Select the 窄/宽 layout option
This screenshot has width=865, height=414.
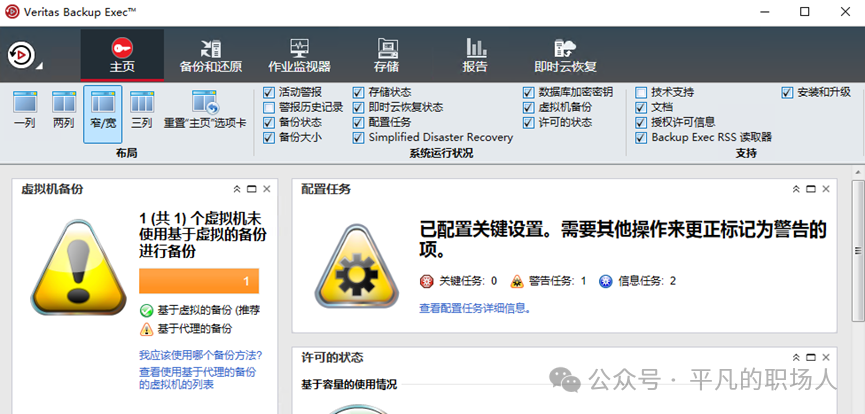(x=102, y=112)
